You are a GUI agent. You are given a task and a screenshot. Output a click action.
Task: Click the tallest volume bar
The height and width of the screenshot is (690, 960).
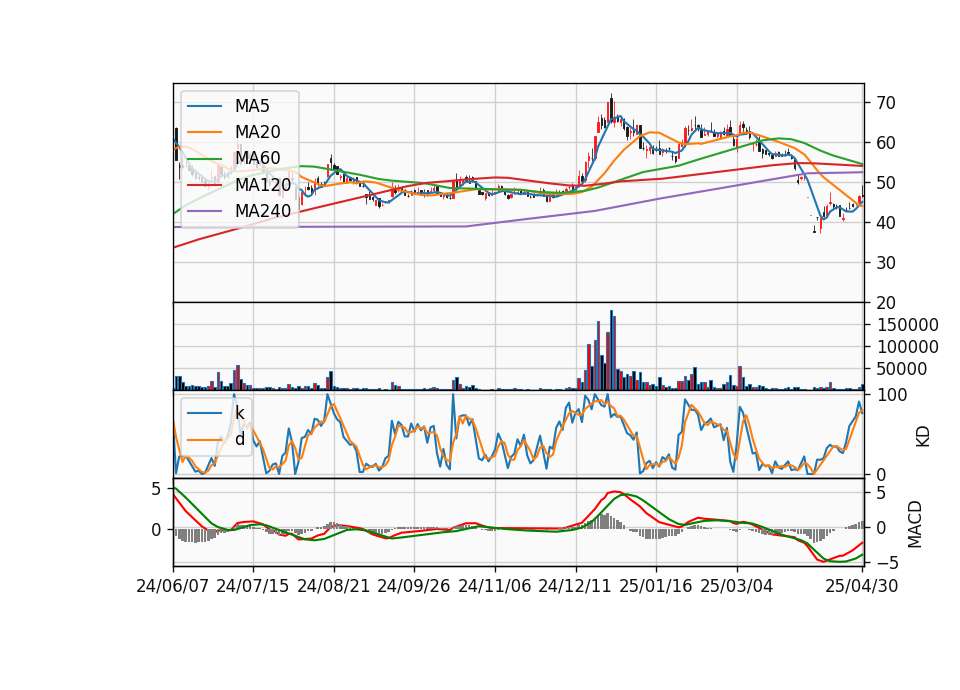point(611,350)
